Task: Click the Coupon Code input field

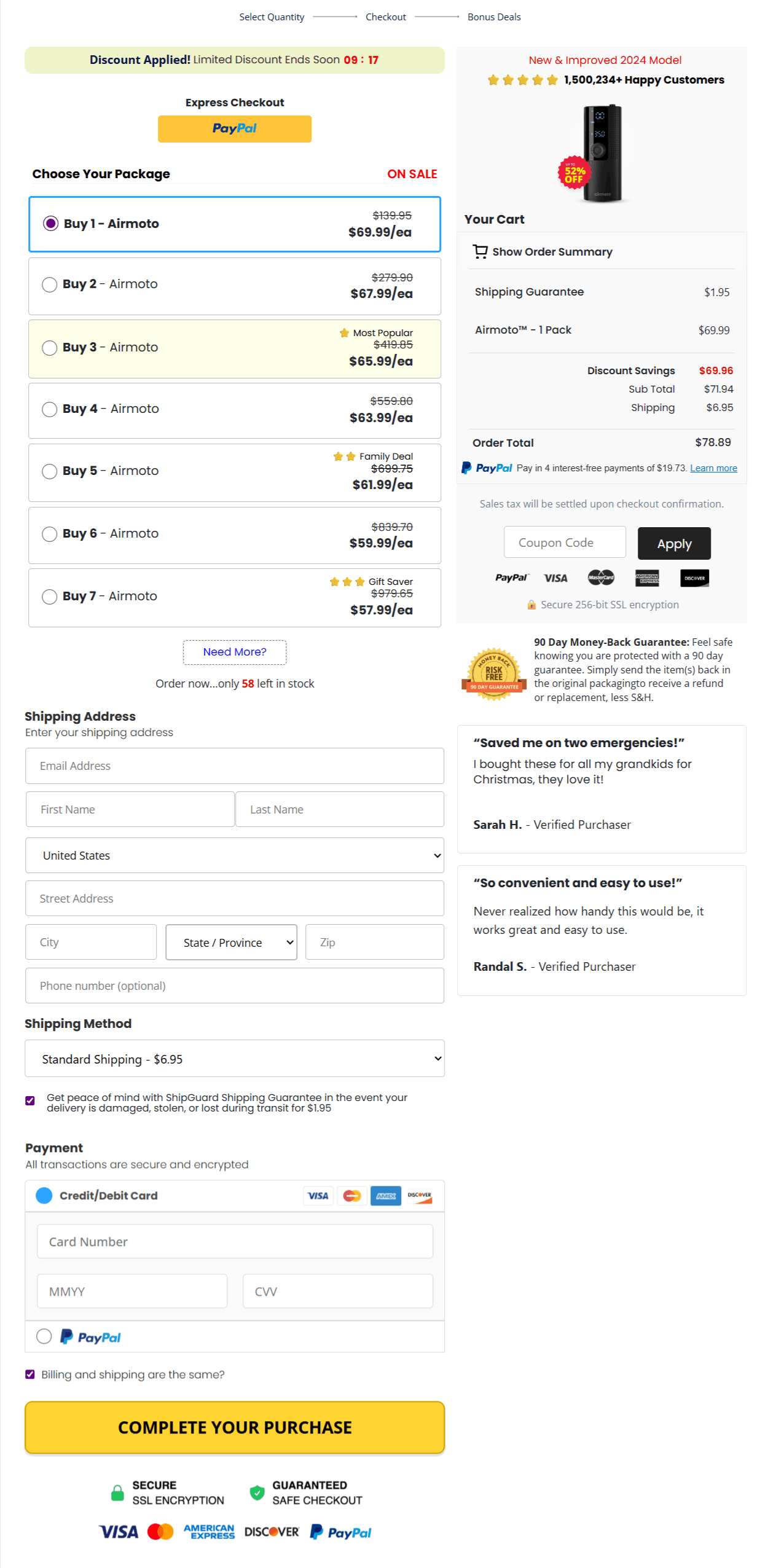Action: click(564, 542)
